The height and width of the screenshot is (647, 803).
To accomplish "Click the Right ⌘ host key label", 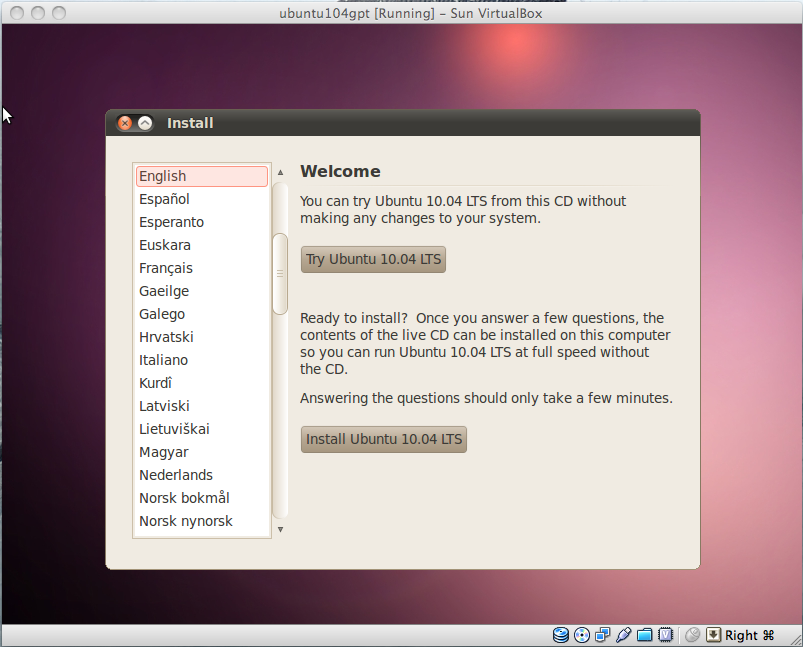I will tap(749, 635).
